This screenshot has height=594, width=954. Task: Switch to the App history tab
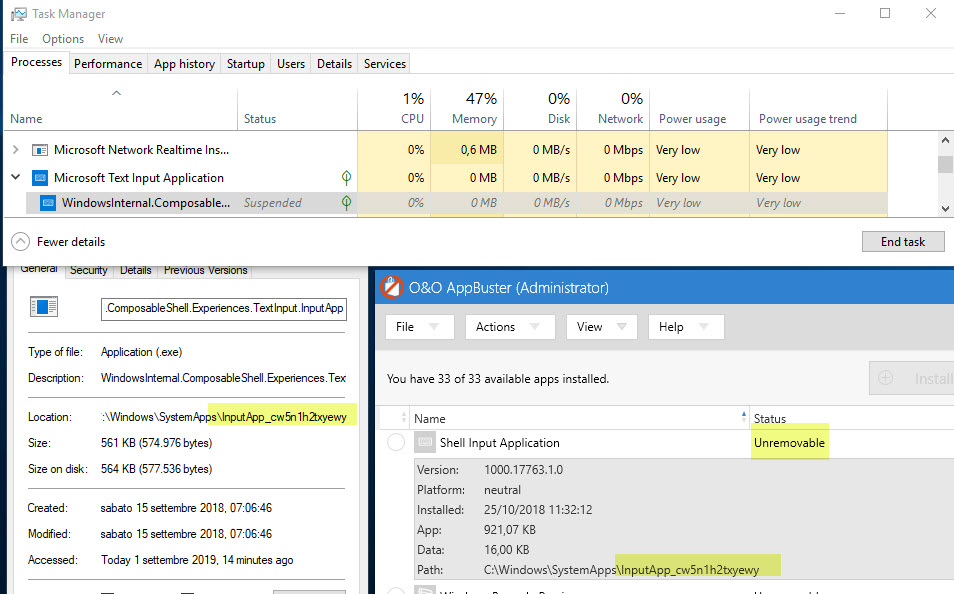pyautogui.click(x=184, y=64)
